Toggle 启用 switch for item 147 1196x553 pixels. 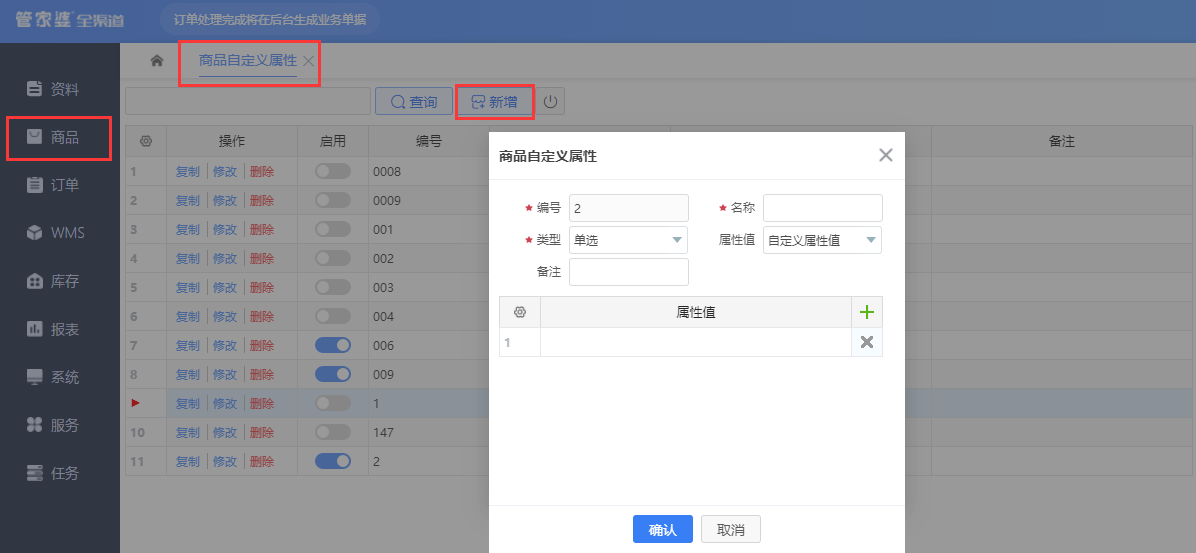(333, 432)
